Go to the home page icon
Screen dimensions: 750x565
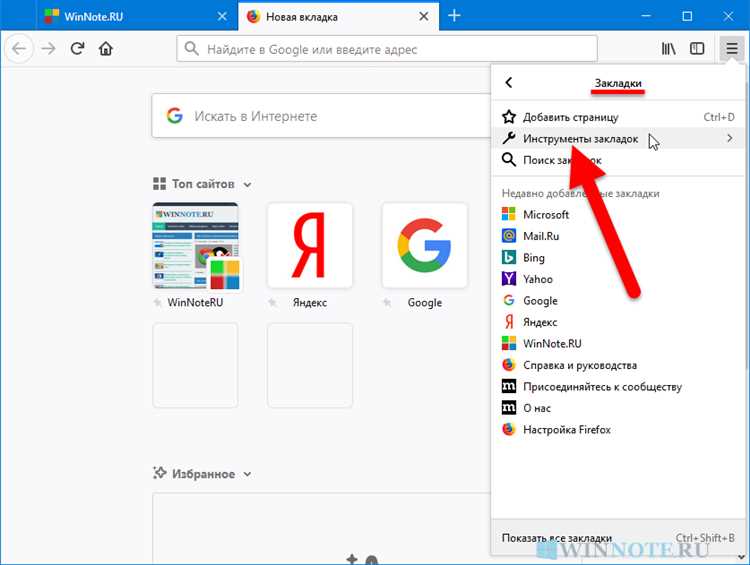[106, 48]
